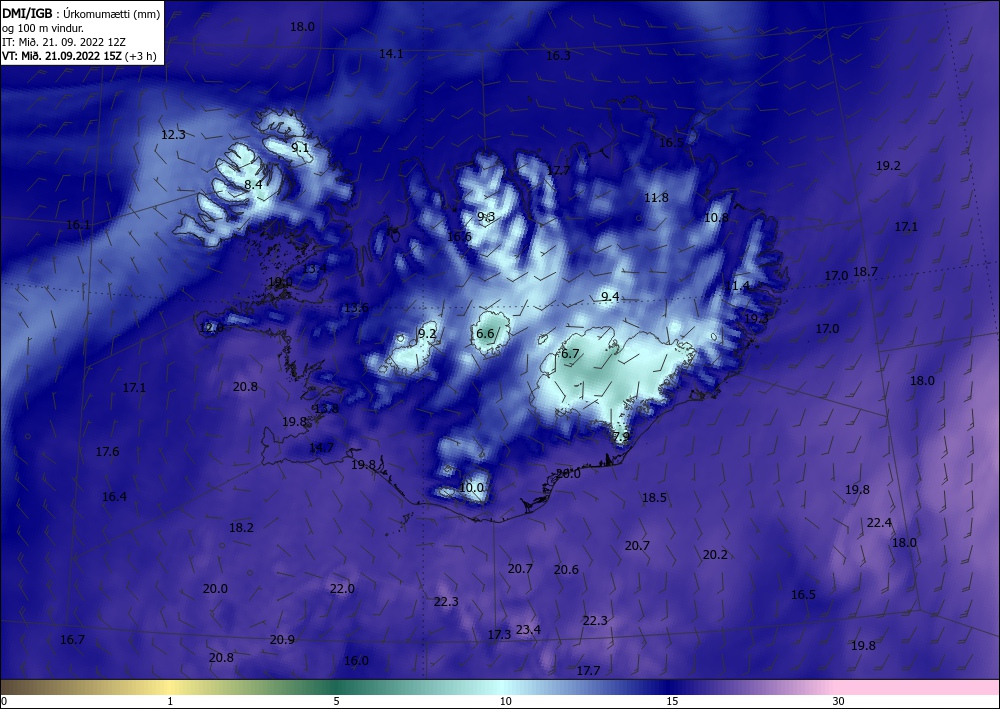1000x709 pixels.
Task: Click the 11.8 value in northeast Iceland
Action: (656, 198)
